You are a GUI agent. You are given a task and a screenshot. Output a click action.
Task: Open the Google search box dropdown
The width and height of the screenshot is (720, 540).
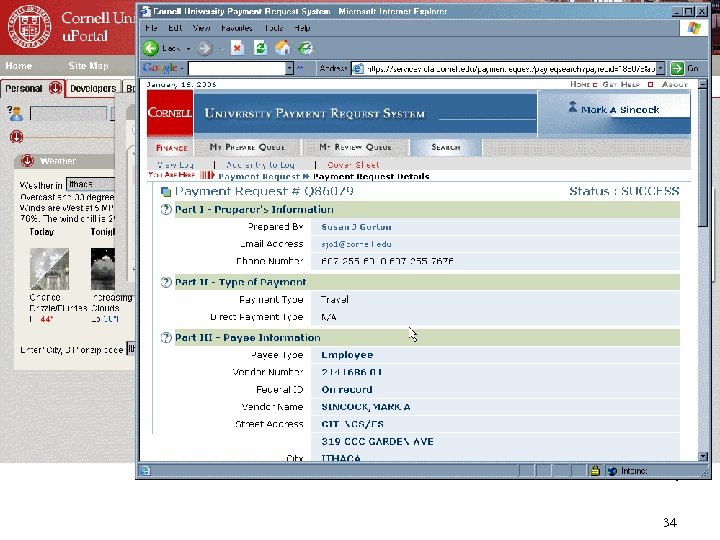(x=289, y=68)
